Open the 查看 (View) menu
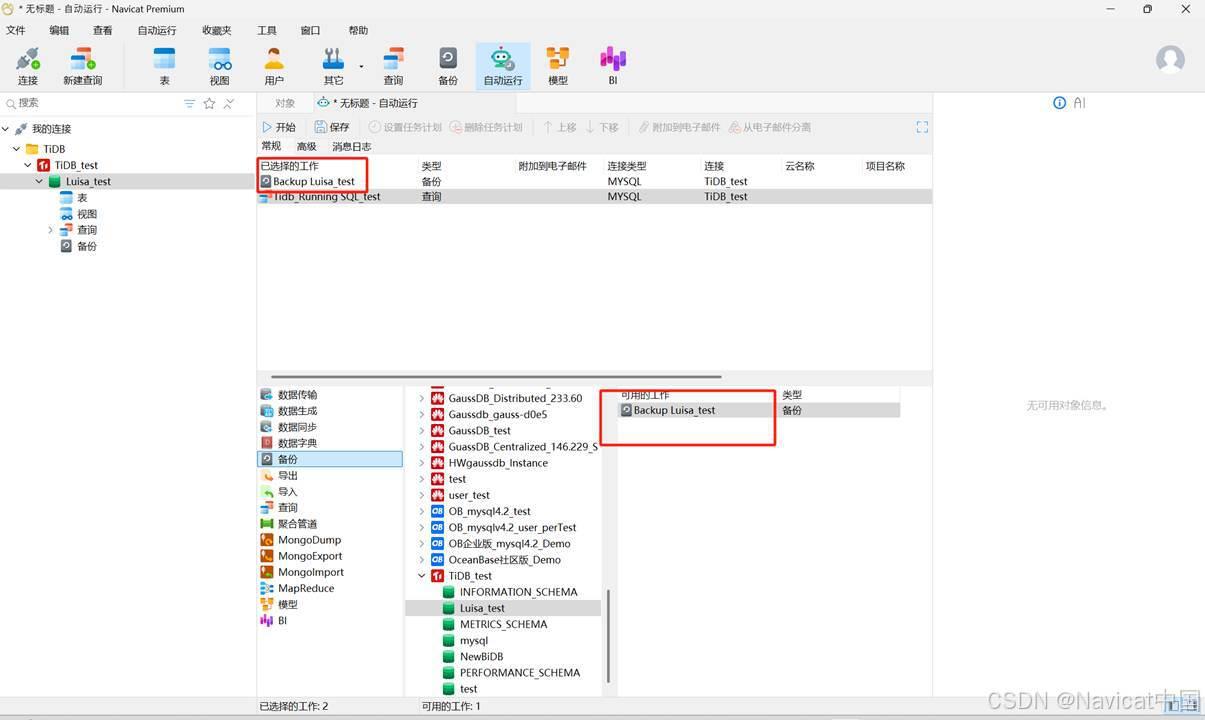This screenshot has height=720, width=1205. [103, 30]
